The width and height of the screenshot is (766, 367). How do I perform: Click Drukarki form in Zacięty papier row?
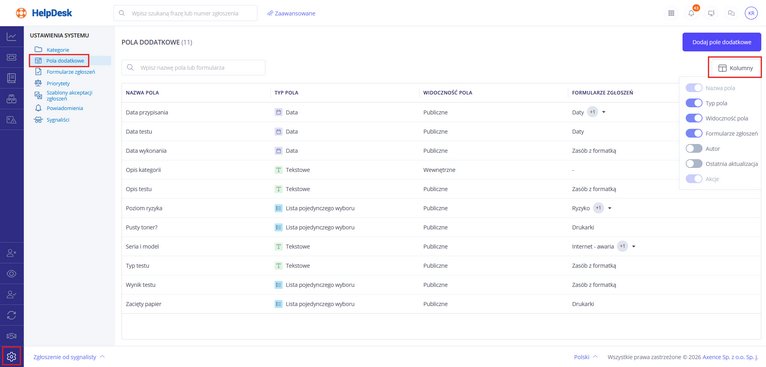coord(583,304)
